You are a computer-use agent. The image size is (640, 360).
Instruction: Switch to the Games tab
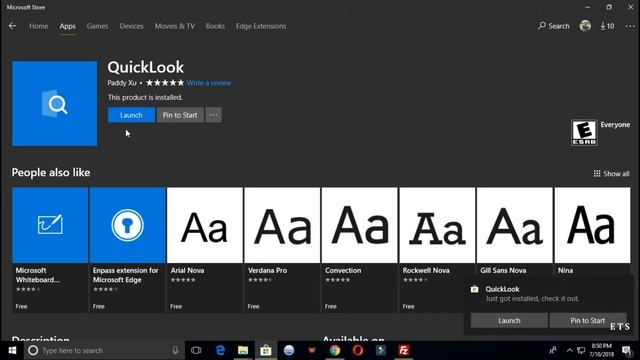[97, 26]
